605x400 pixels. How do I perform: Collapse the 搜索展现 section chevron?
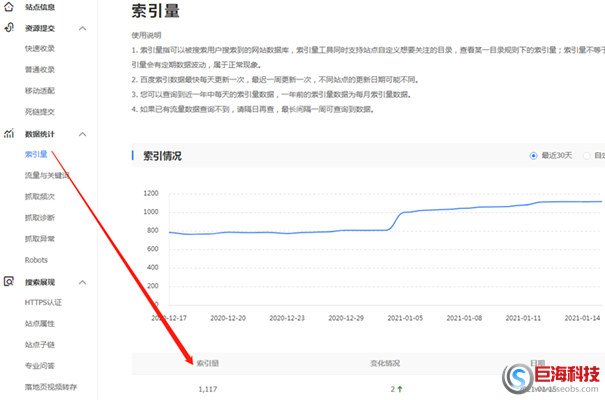coord(82,282)
